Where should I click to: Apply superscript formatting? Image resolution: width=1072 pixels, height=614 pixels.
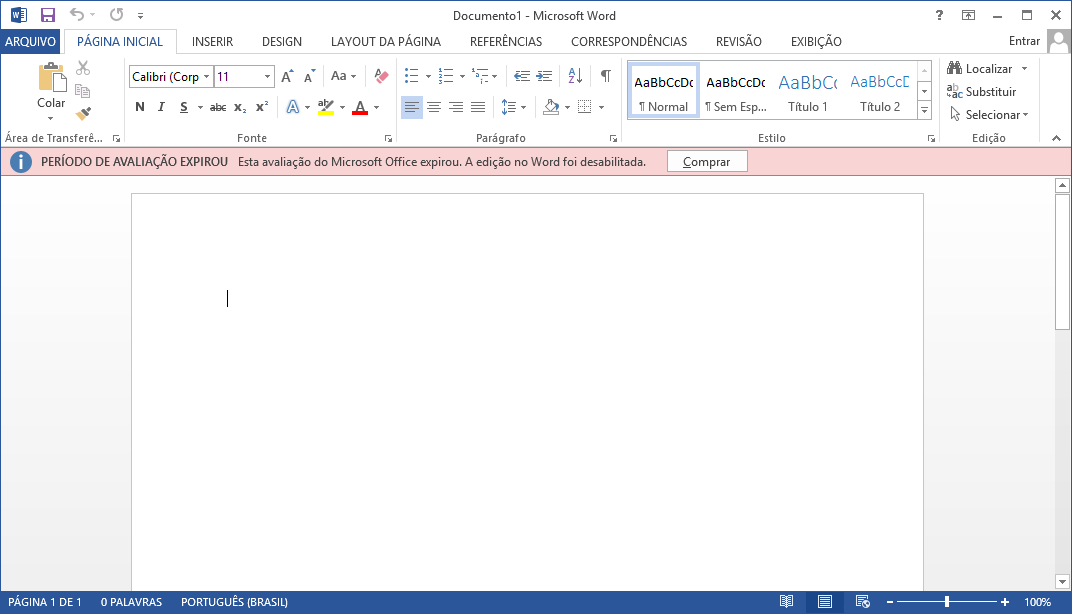tap(262, 107)
